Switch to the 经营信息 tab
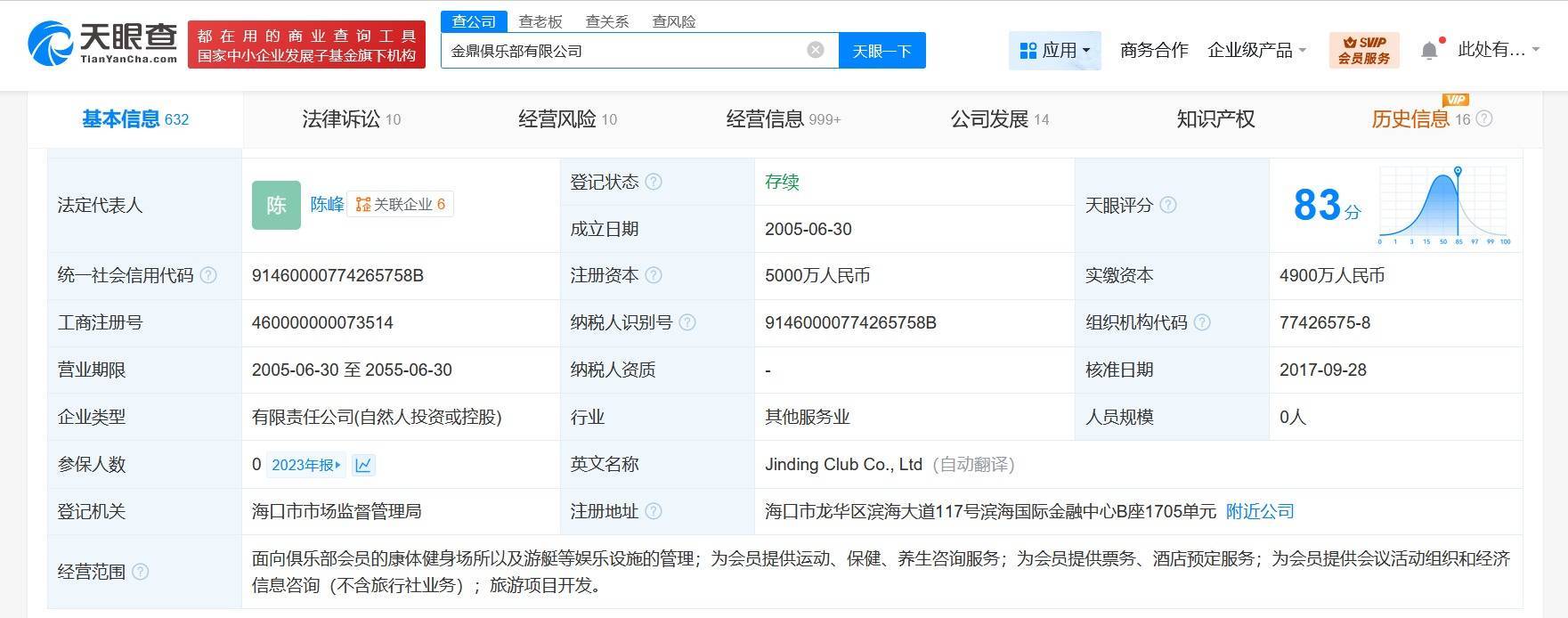Image resolution: width=1568 pixels, height=618 pixels. (x=783, y=119)
